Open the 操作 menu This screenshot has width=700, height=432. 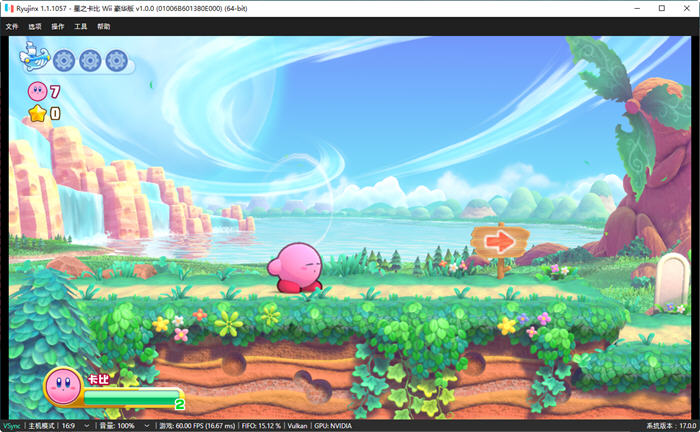pos(58,27)
